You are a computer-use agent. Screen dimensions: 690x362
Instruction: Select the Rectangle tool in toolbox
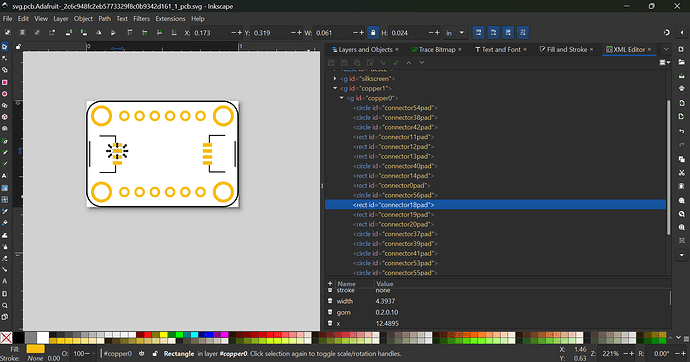(5, 82)
